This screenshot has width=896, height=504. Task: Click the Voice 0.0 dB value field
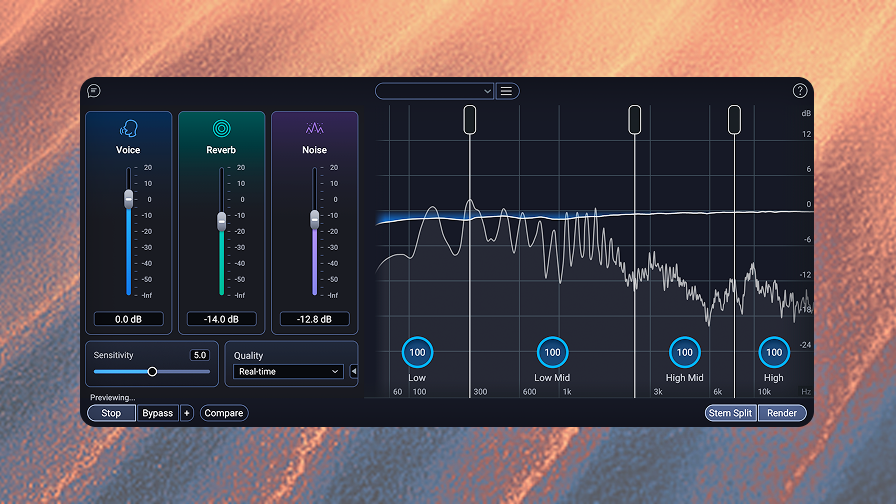pos(129,319)
